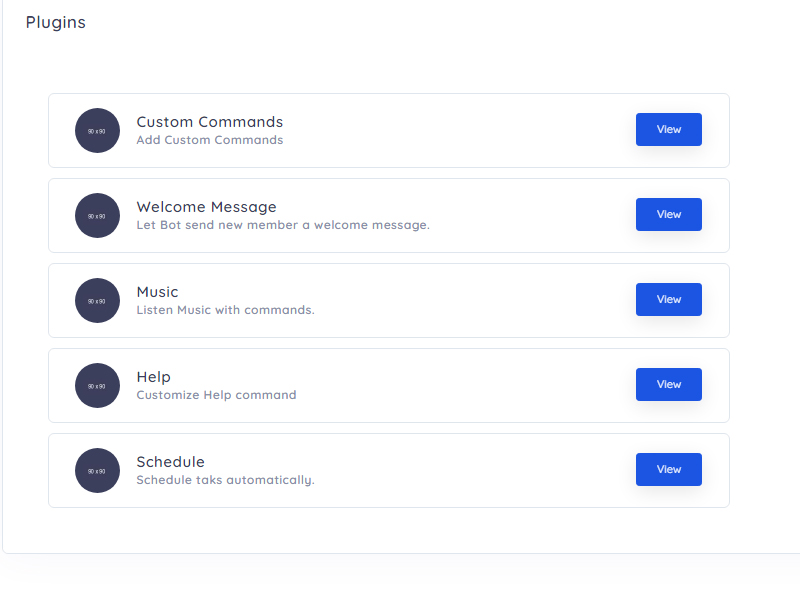Click the 'Schedule taks automatically' description

coord(225,480)
